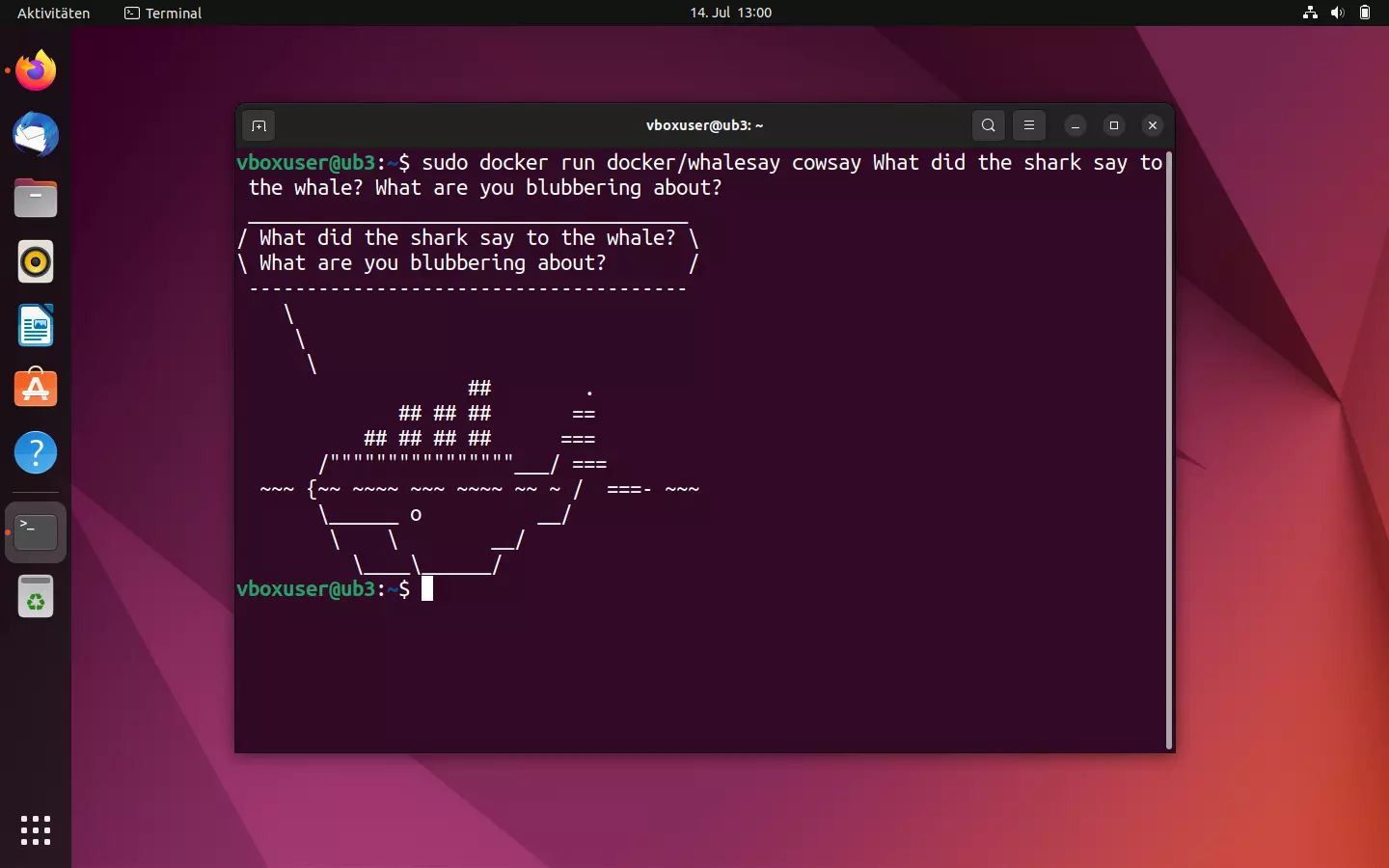Open the Trash from the dock

(x=35, y=596)
